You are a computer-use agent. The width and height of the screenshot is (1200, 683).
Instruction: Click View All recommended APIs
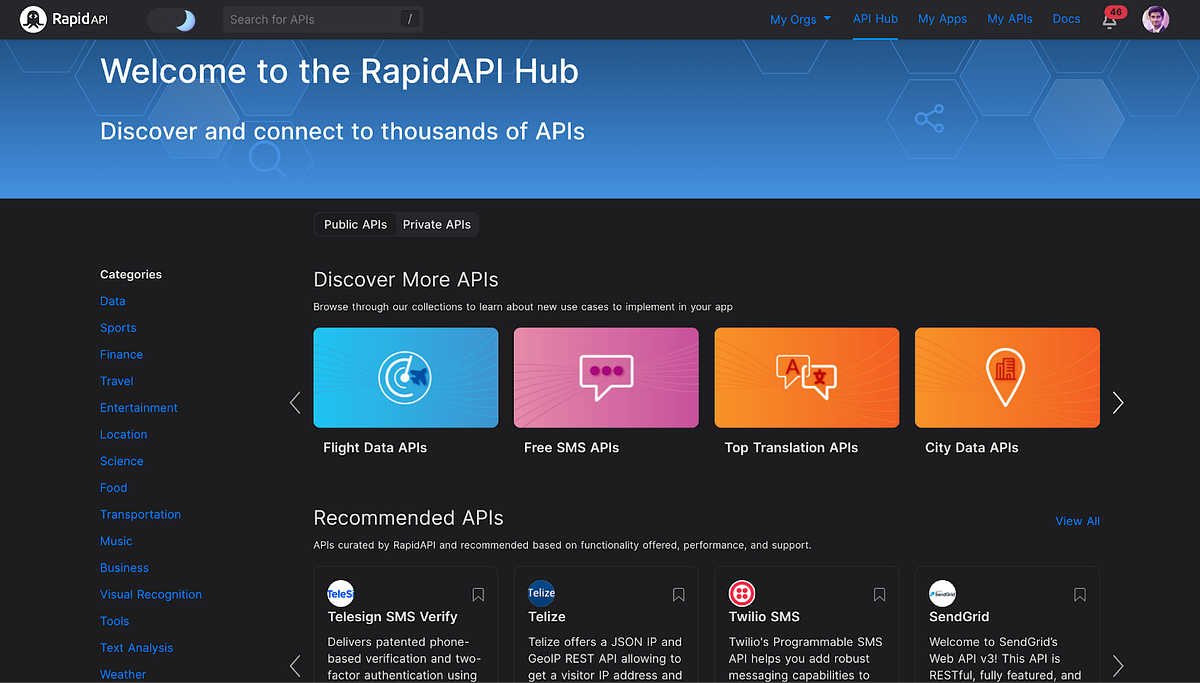tap(1077, 521)
